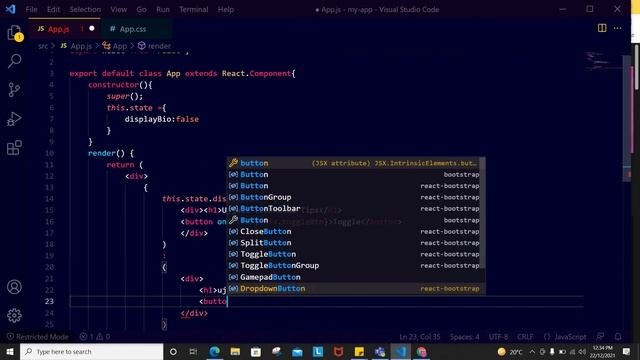The image size is (640, 360).
Task: Click the suggestion list scrollbar
Action: pos(482,213)
